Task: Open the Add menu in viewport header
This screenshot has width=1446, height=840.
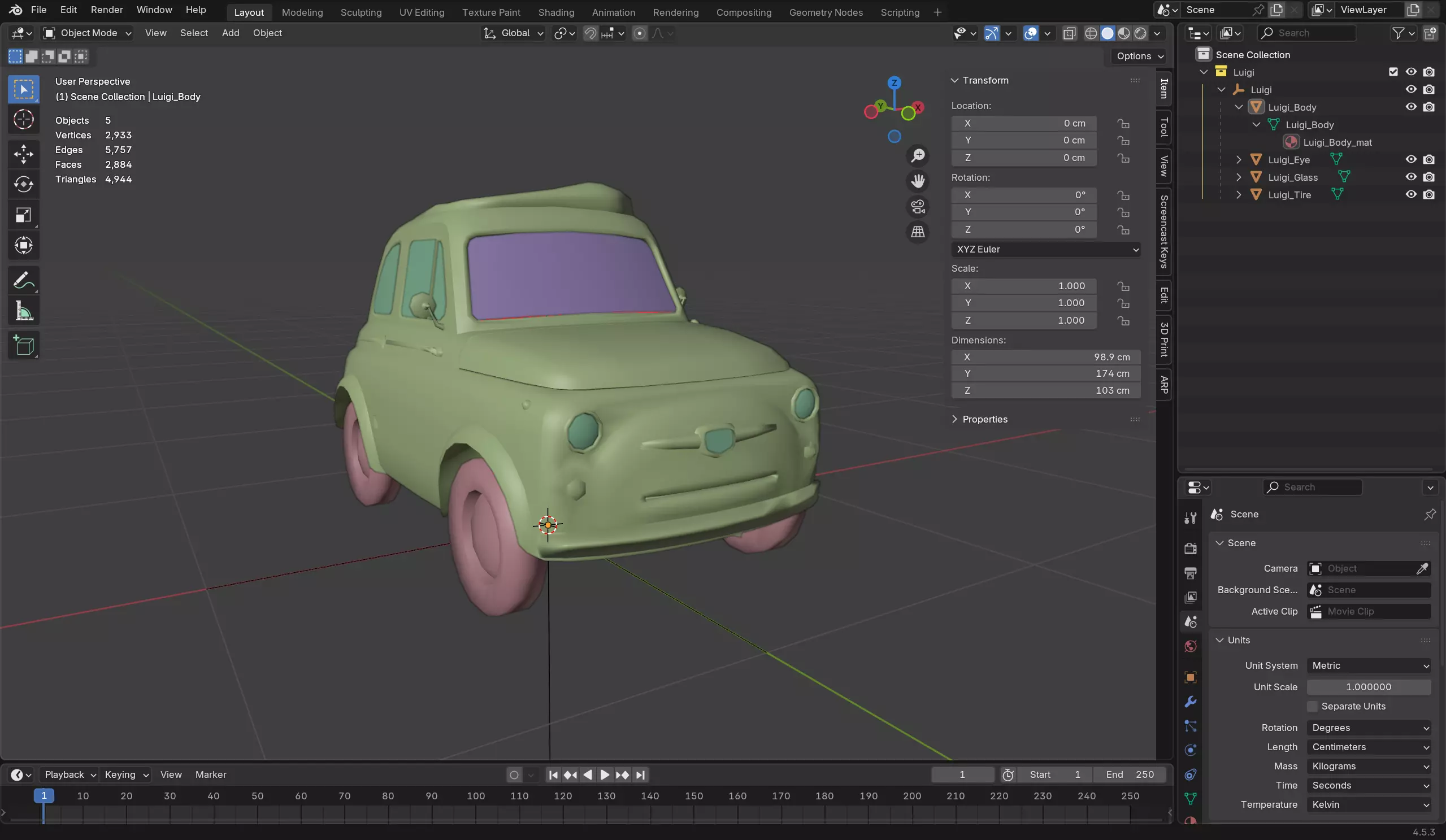Action: click(x=231, y=33)
